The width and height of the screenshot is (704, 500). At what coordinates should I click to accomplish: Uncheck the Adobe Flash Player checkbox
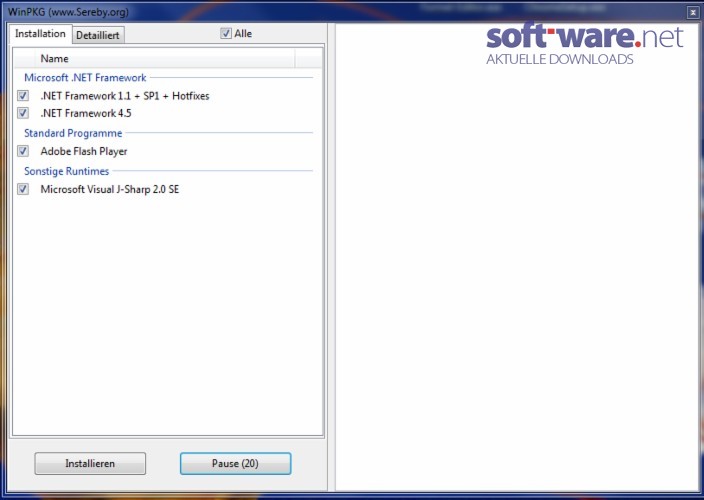[23, 151]
